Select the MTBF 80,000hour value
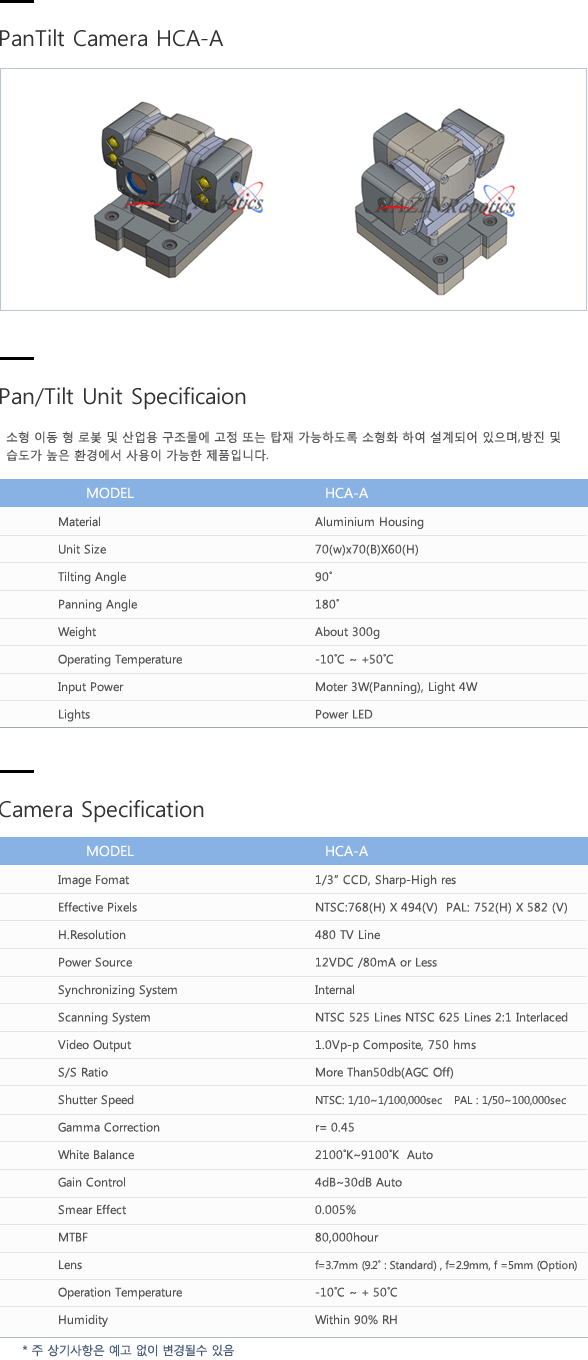The width and height of the screenshot is (588, 1360). [x=346, y=1237]
